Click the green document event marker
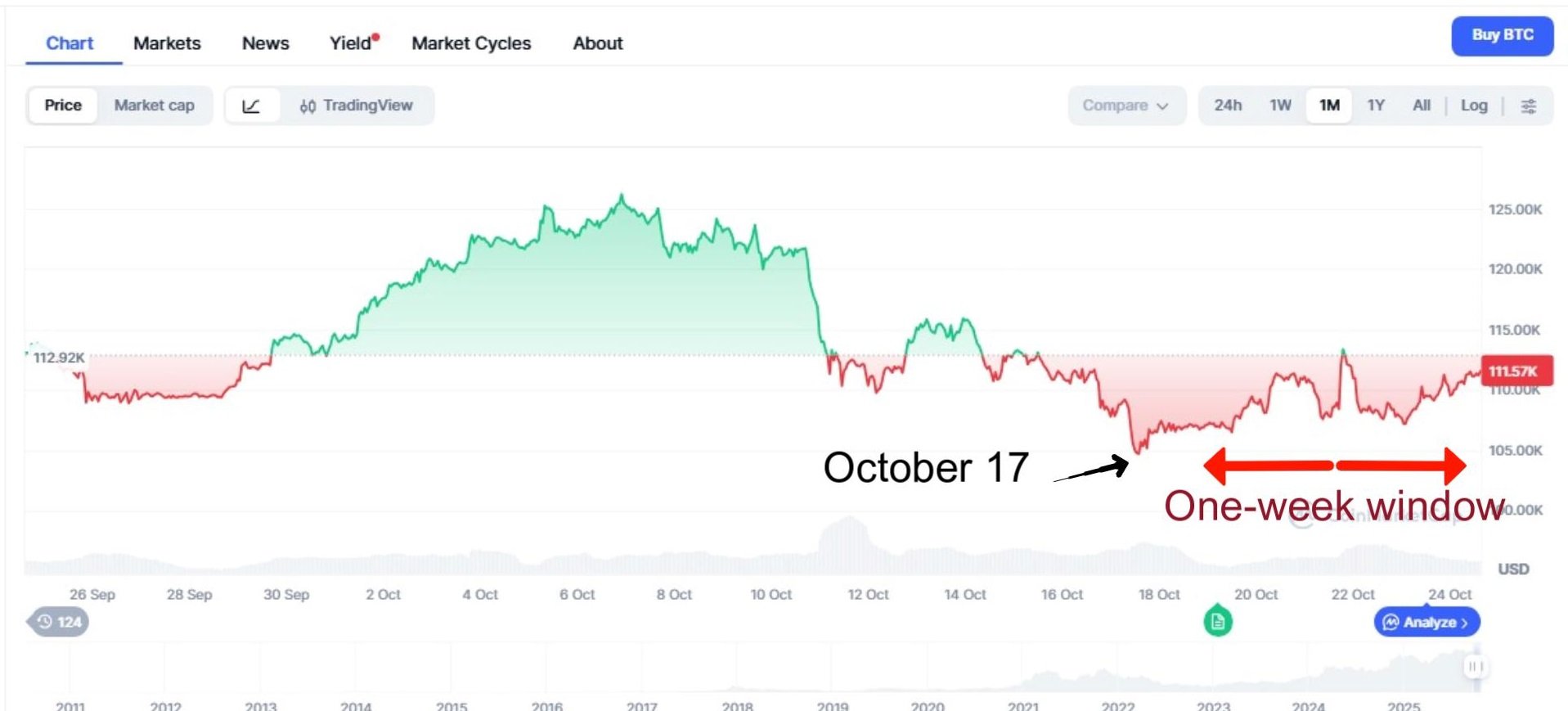This screenshot has height=711, width=1568. (1217, 621)
